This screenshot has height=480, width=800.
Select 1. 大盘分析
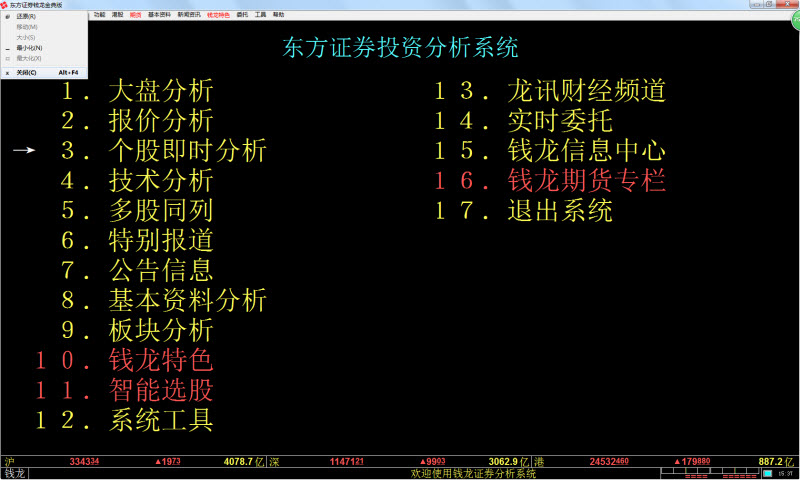point(137,91)
